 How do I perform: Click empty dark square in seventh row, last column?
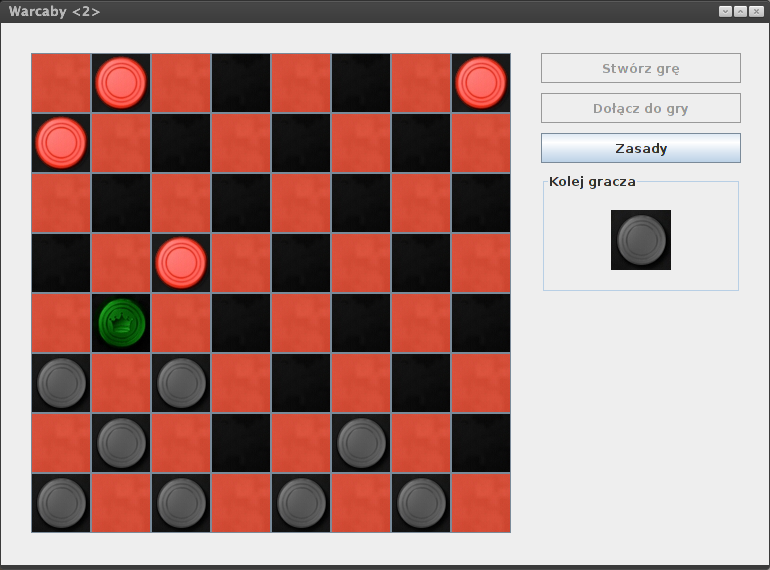click(481, 443)
